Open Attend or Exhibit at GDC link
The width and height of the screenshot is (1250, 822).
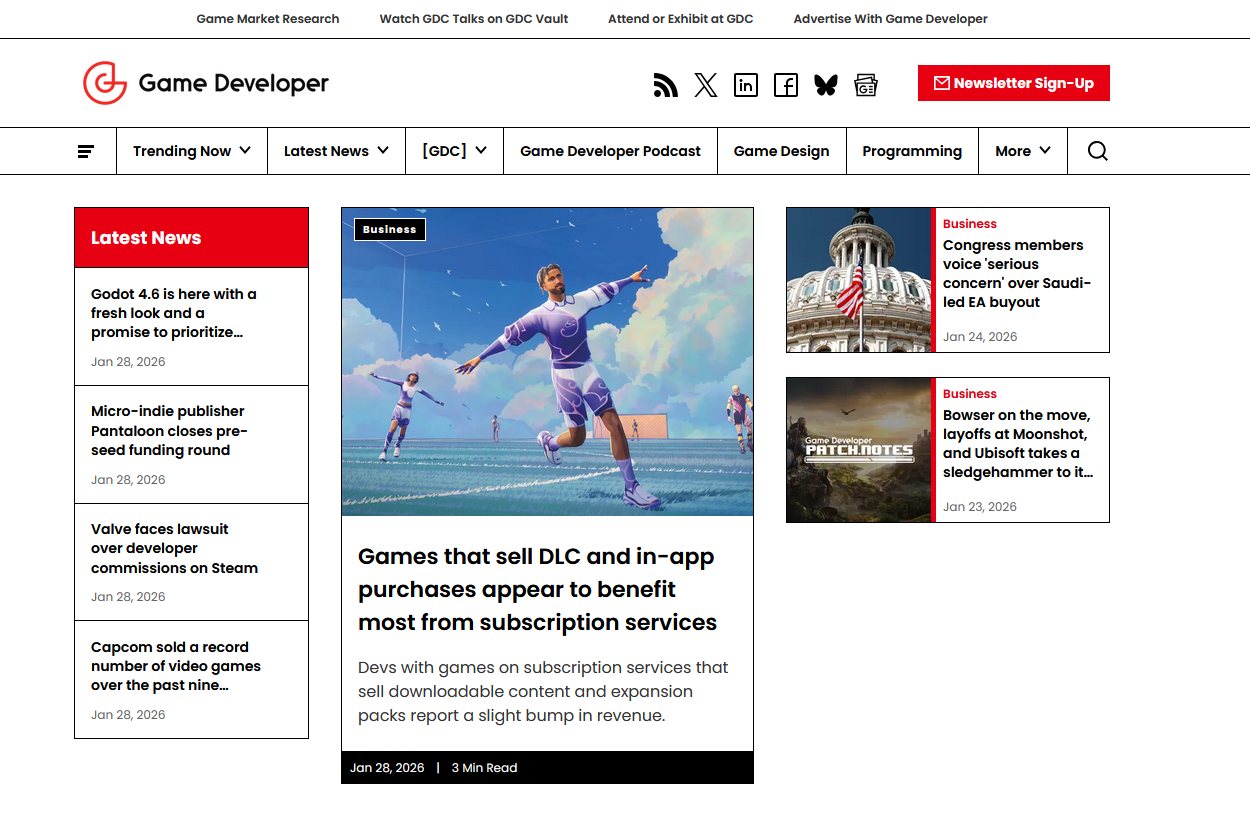[681, 19]
